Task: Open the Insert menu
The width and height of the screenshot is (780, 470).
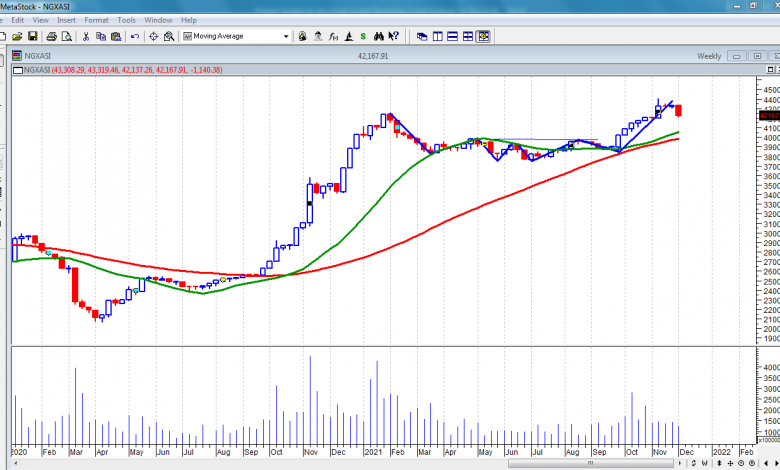Action: point(66,20)
